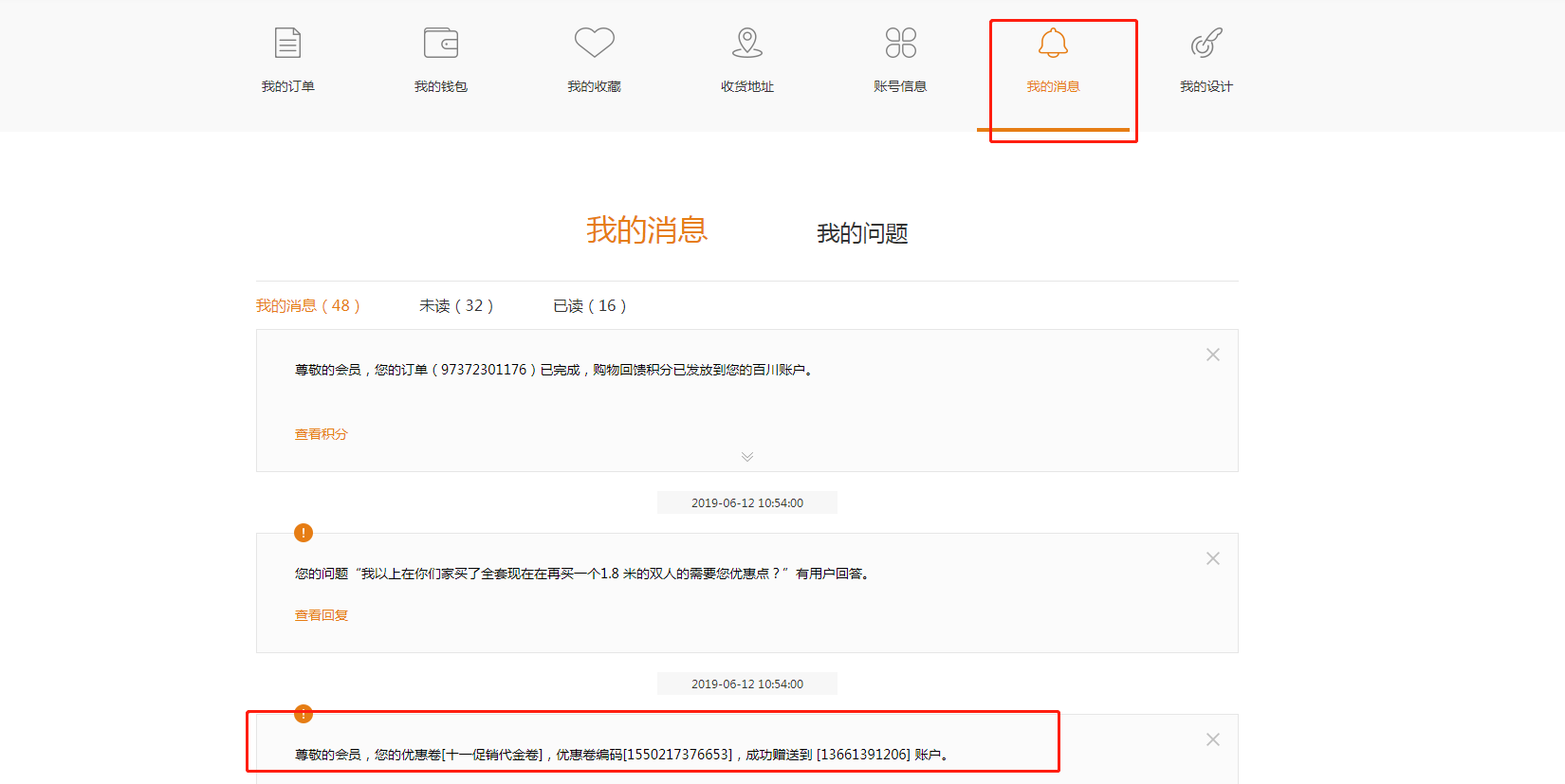The image size is (1565, 784).
Task: Expand the order completion message chevron
Action: 747,457
